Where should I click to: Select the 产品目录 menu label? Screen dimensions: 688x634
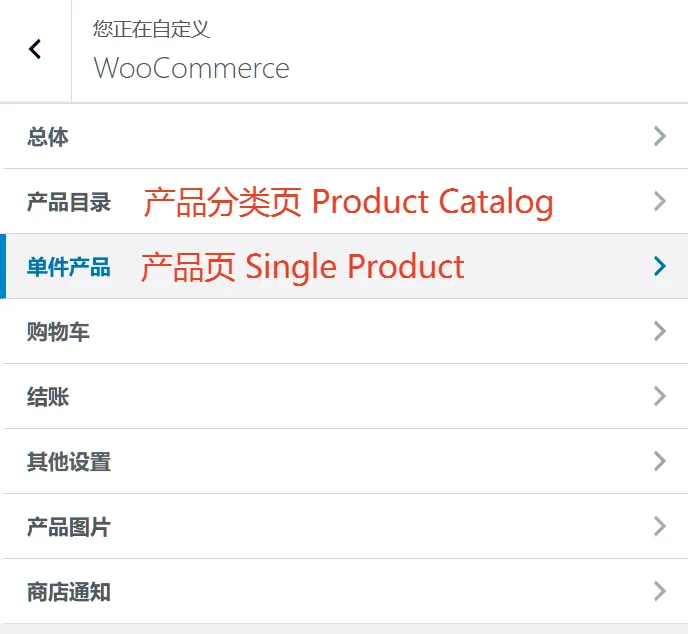coord(69,202)
